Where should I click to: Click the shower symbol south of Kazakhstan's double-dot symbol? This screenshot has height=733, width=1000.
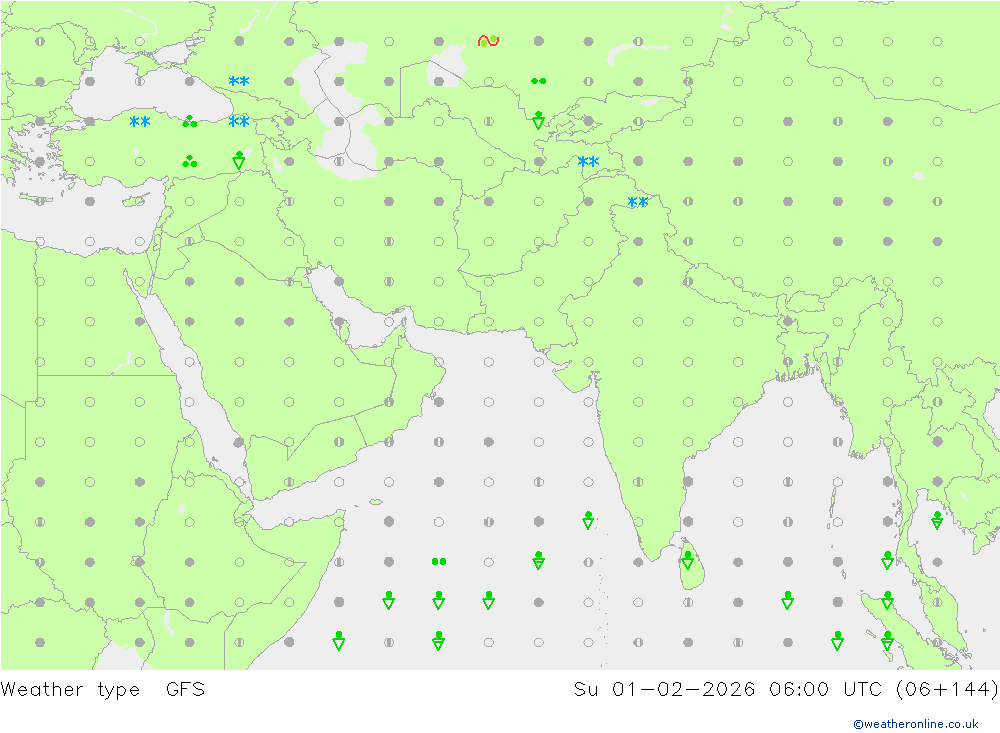pos(538,120)
